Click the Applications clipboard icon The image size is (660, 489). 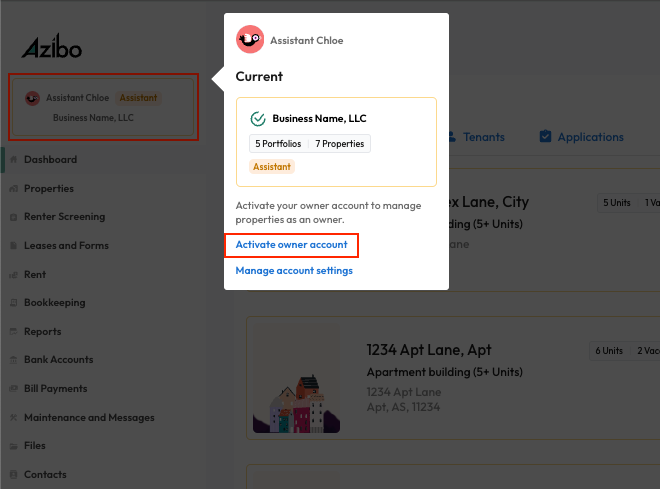point(546,136)
